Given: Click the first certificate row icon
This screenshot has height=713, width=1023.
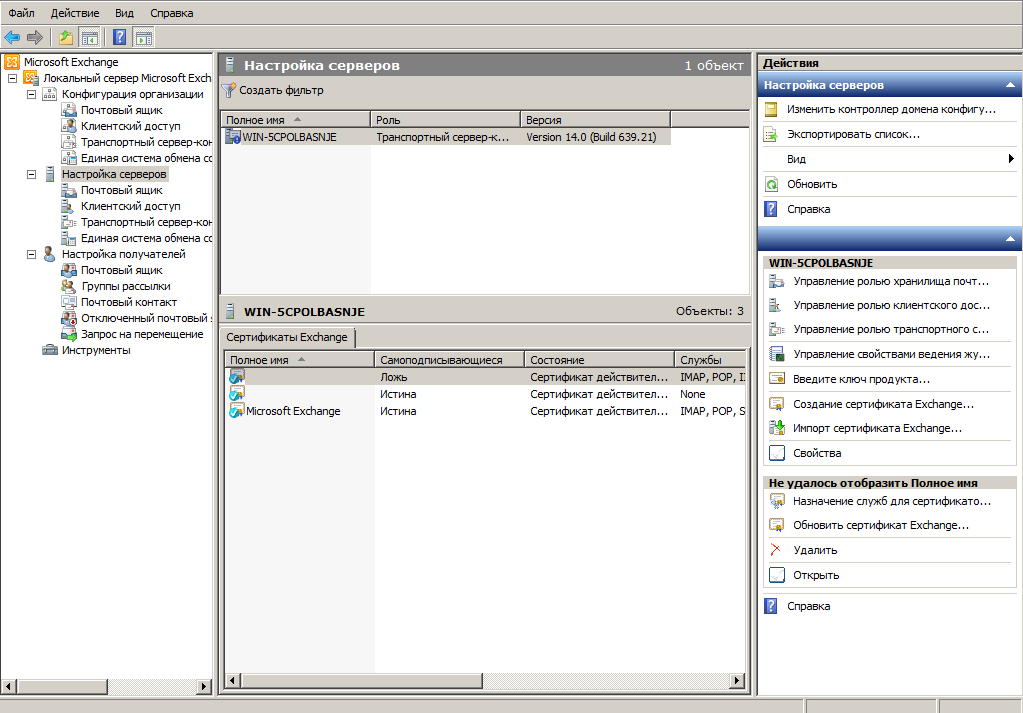Looking at the screenshot, I should 237,376.
